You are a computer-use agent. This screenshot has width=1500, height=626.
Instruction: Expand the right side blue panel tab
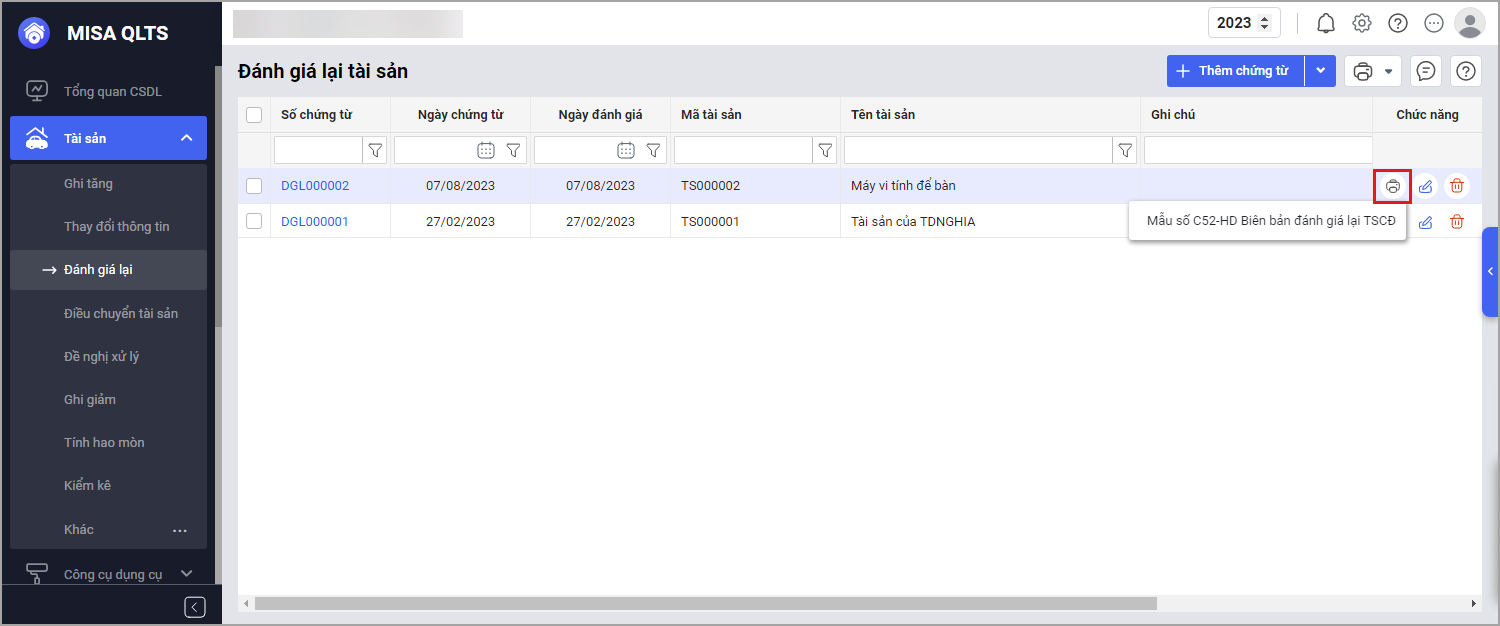[1490, 272]
